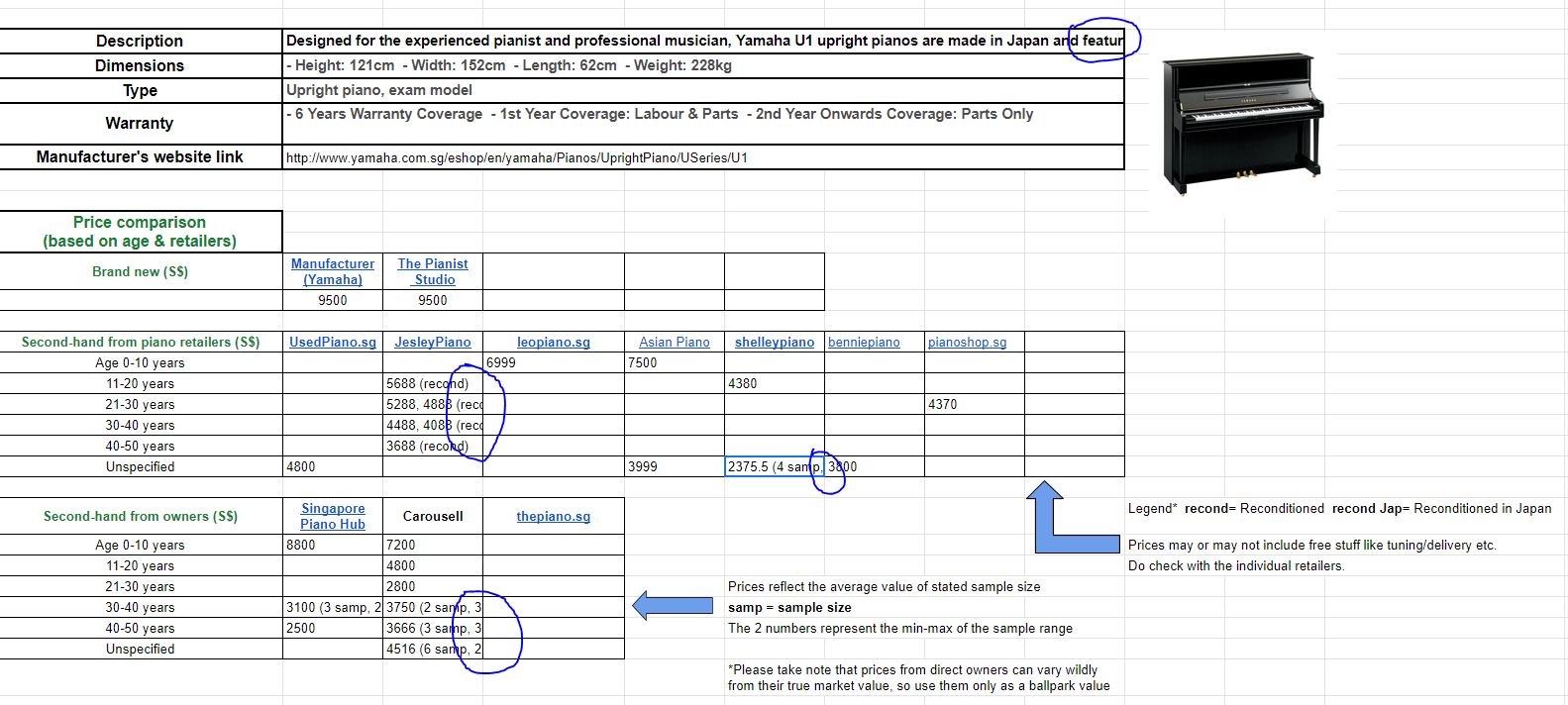1568x705 pixels.
Task: Click the '6 Years Warranty Coverage' cell
Action: [x=703, y=124]
